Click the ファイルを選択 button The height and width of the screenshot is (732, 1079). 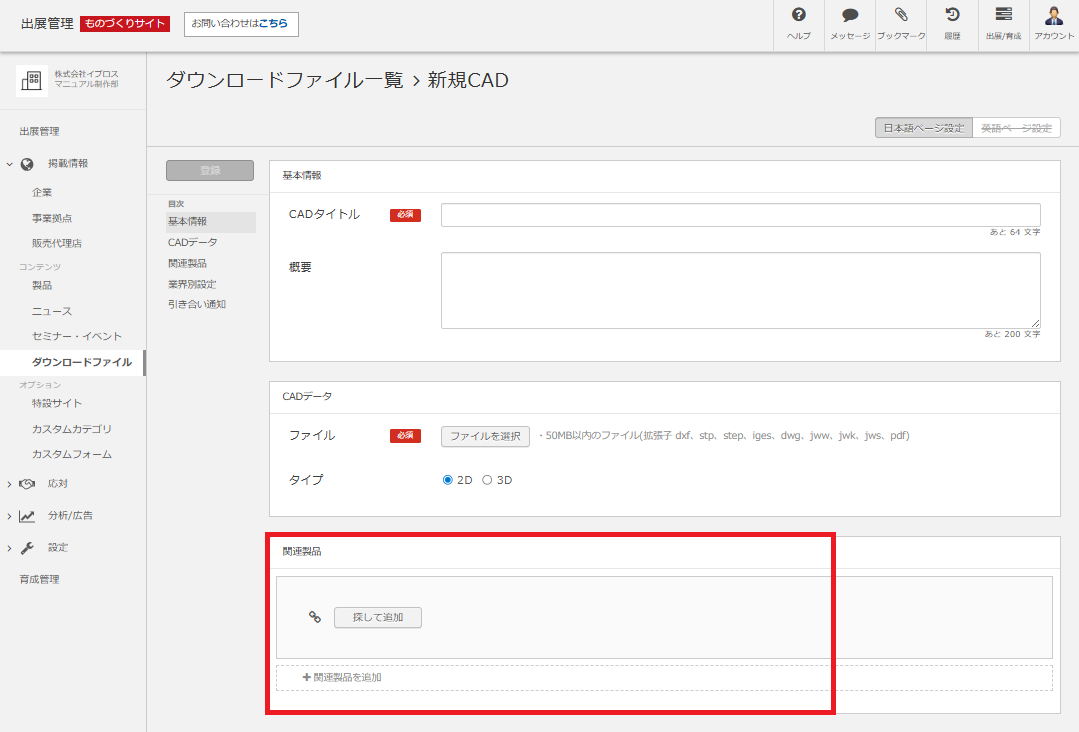[485, 436]
